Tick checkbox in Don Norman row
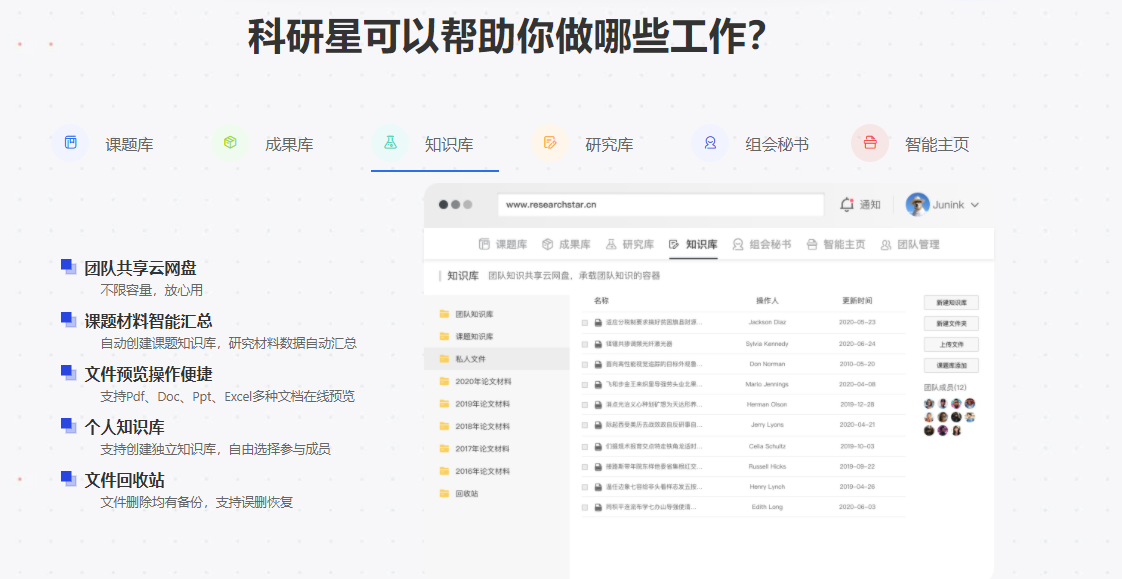 tap(585, 364)
